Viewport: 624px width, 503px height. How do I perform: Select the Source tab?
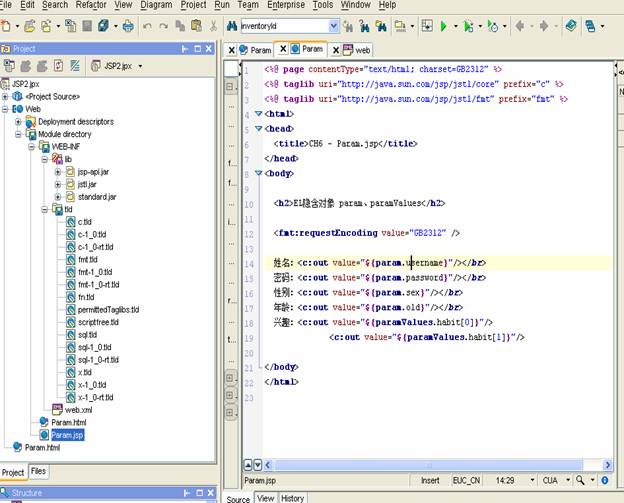238,499
